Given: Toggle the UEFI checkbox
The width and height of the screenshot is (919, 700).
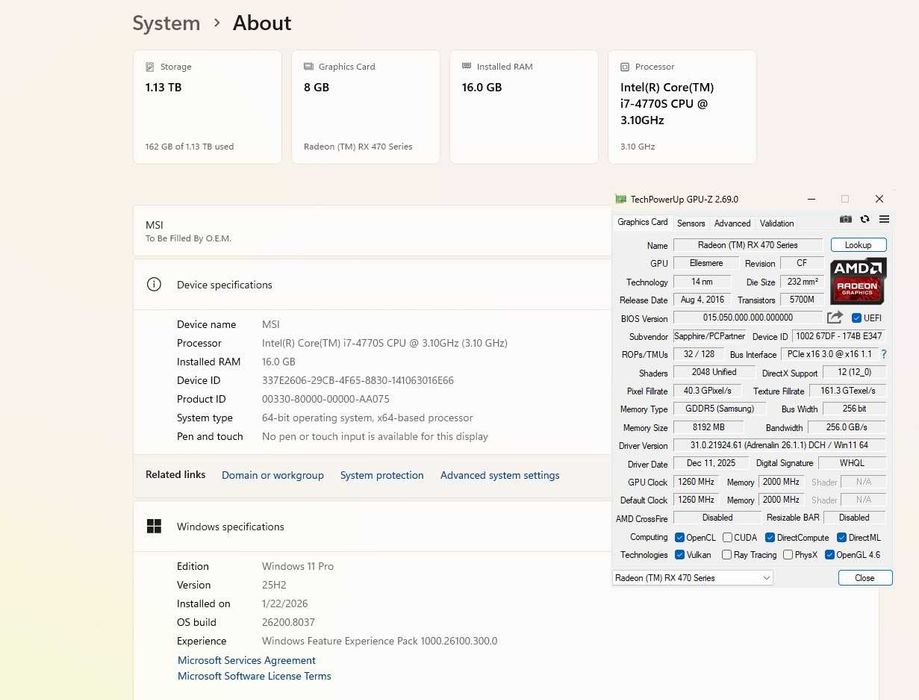Looking at the screenshot, I should tap(856, 318).
